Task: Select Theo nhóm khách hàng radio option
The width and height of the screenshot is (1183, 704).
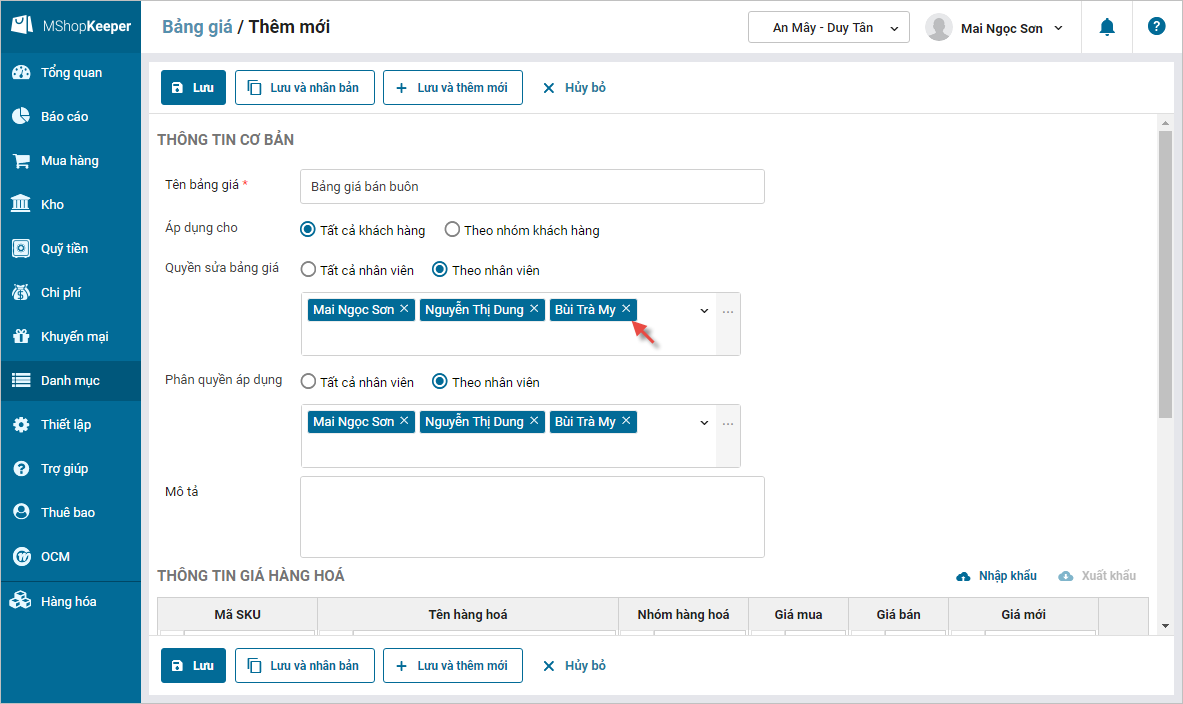Action: (x=452, y=230)
